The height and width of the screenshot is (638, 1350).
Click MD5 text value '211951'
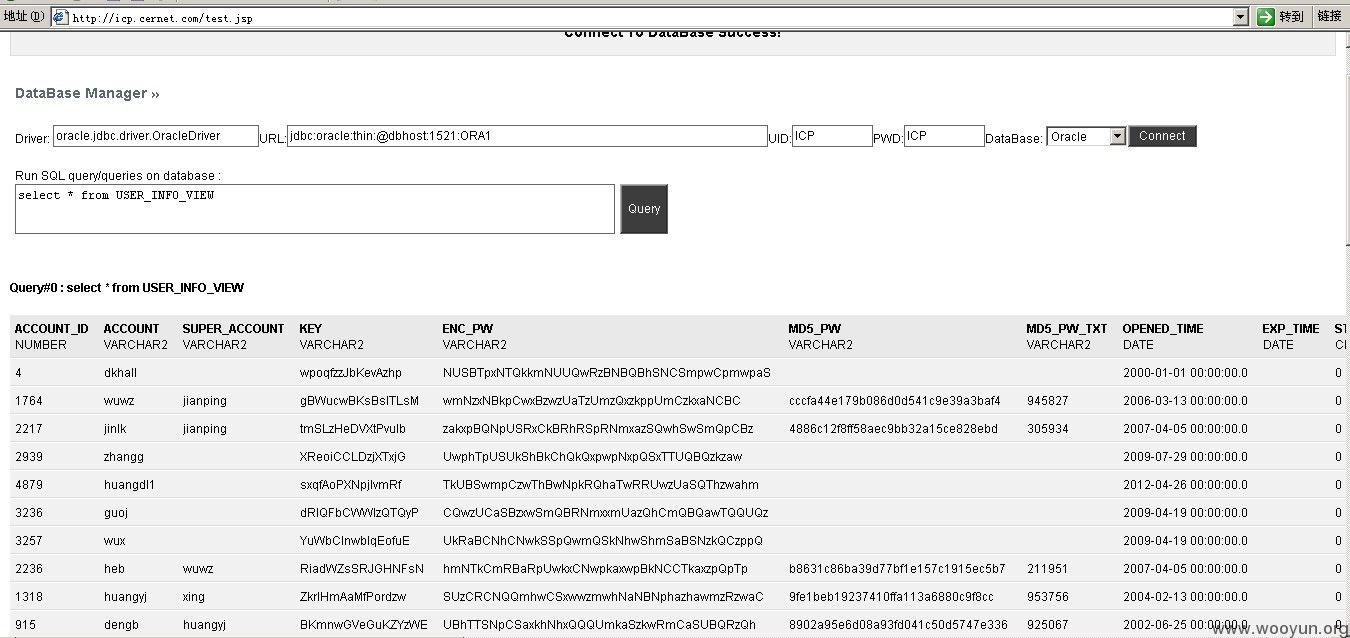click(1047, 569)
